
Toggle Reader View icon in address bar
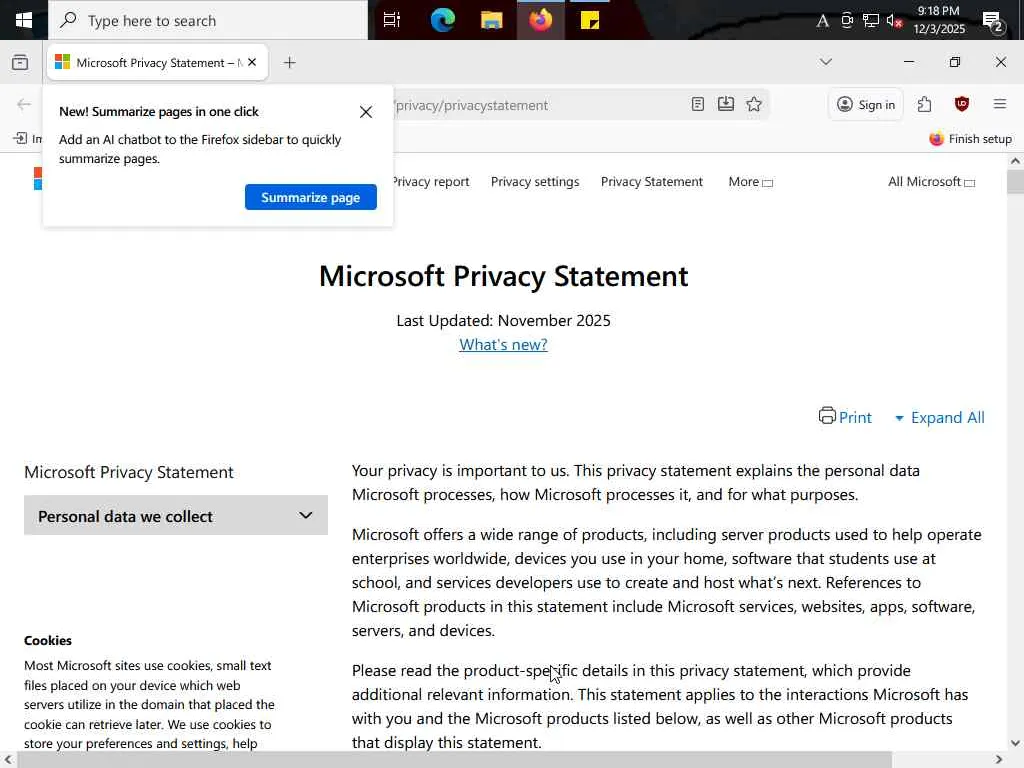pyautogui.click(x=698, y=104)
